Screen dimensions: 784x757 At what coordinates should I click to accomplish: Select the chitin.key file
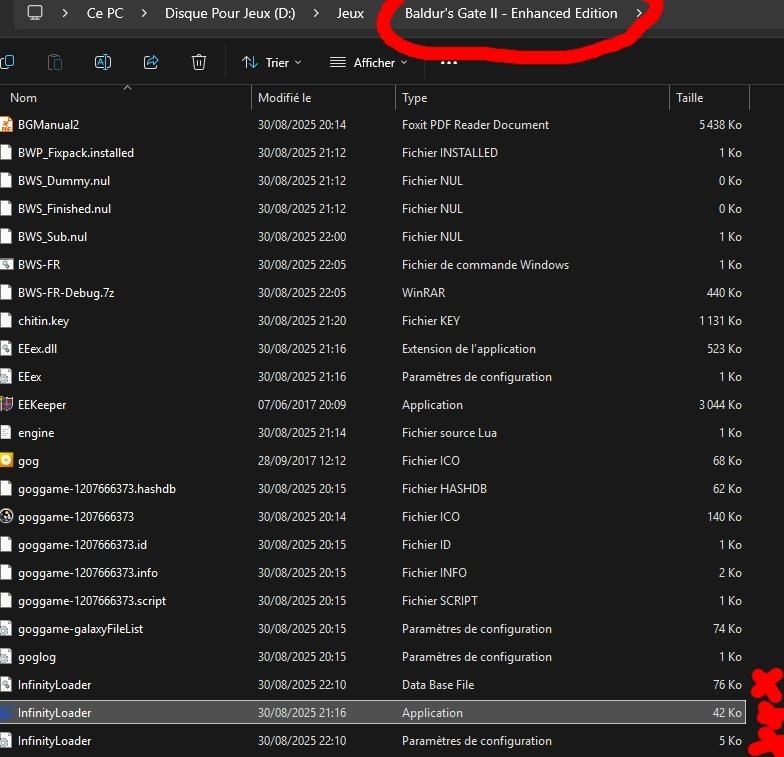[x=43, y=320]
